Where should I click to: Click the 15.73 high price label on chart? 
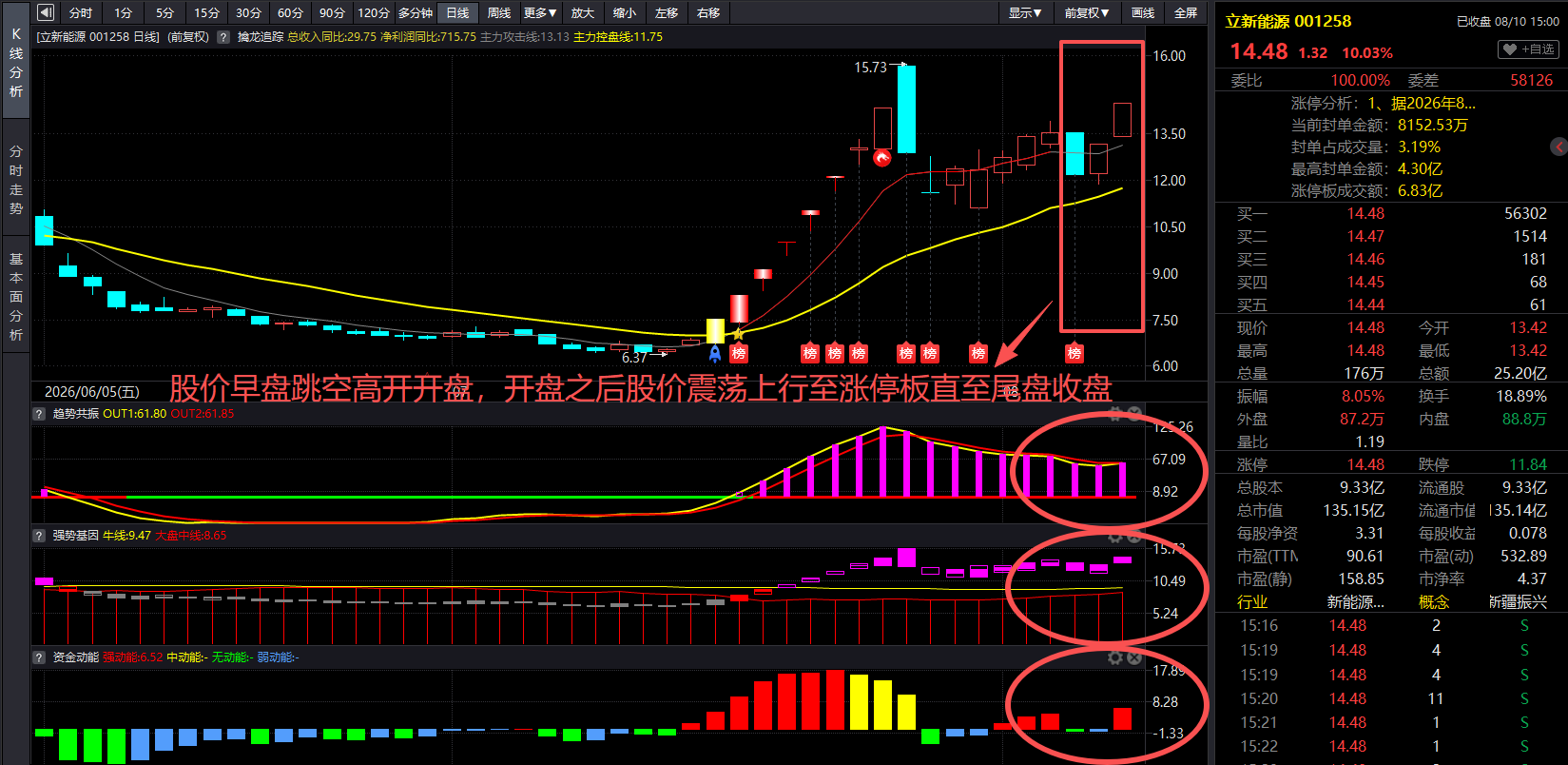coord(870,68)
